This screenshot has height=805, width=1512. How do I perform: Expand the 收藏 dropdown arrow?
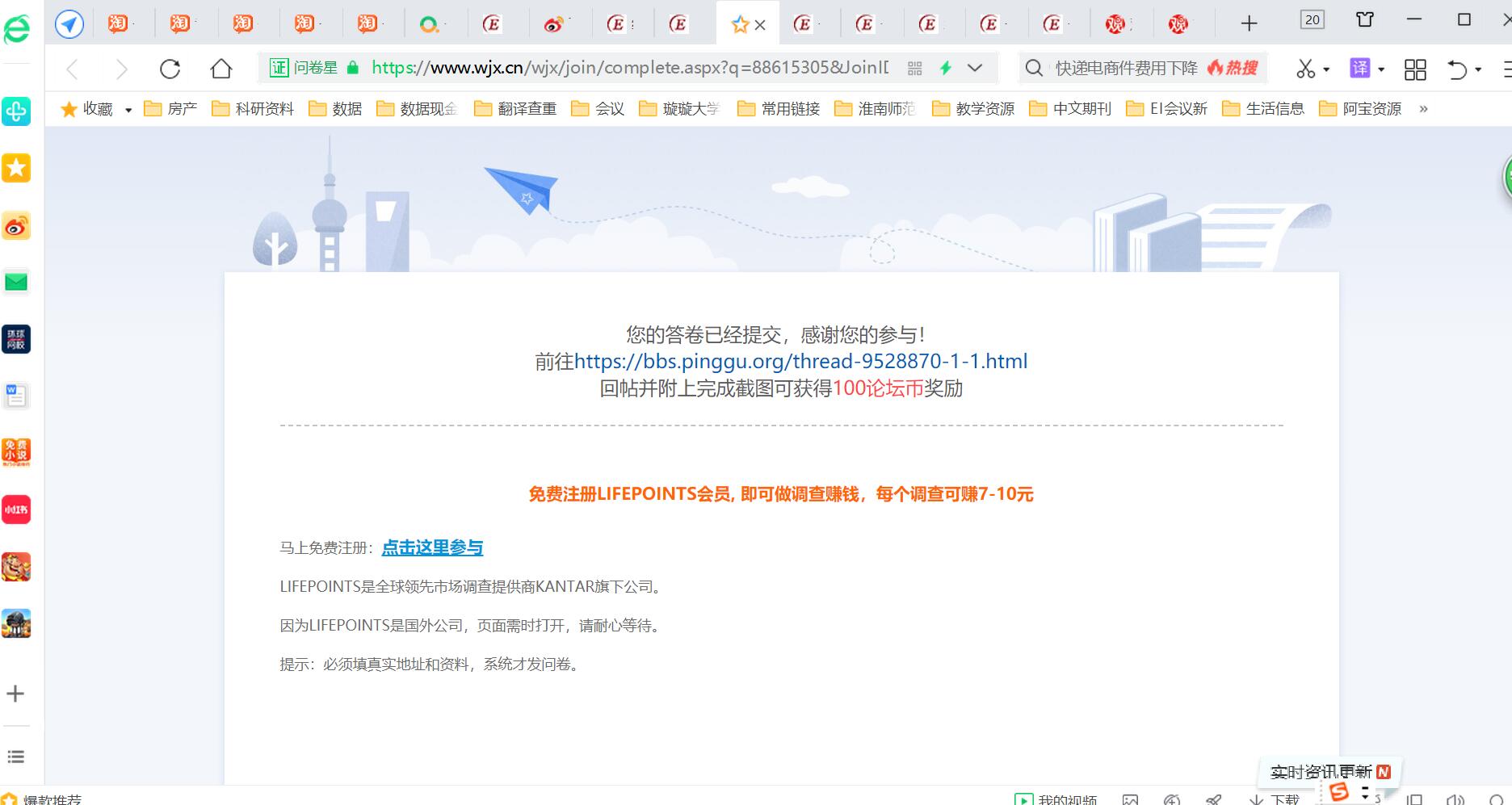128,110
